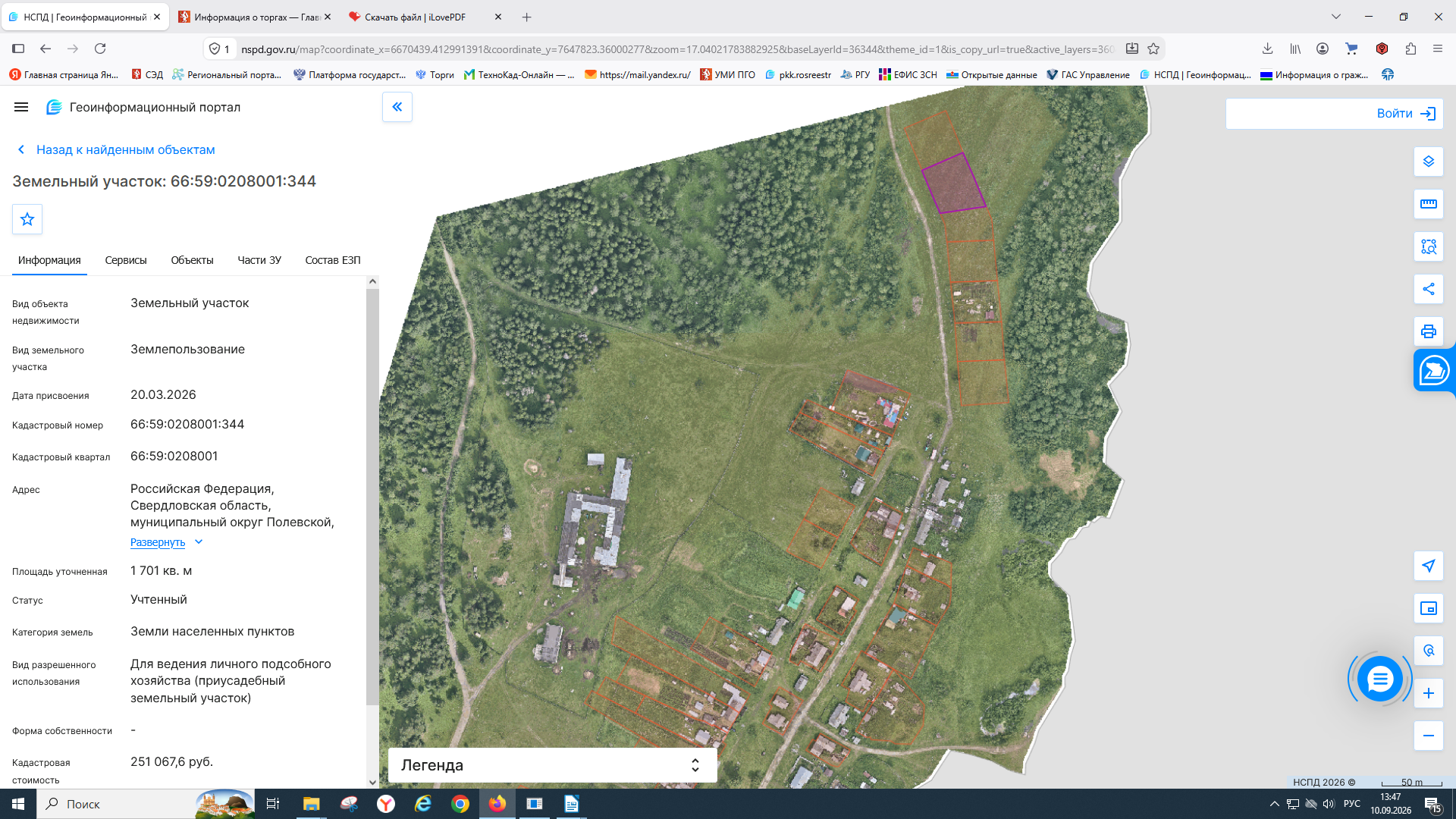This screenshot has height=819, width=1456.
Task: Select the magenta highlighted parcel on map
Action: pyautogui.click(x=954, y=183)
